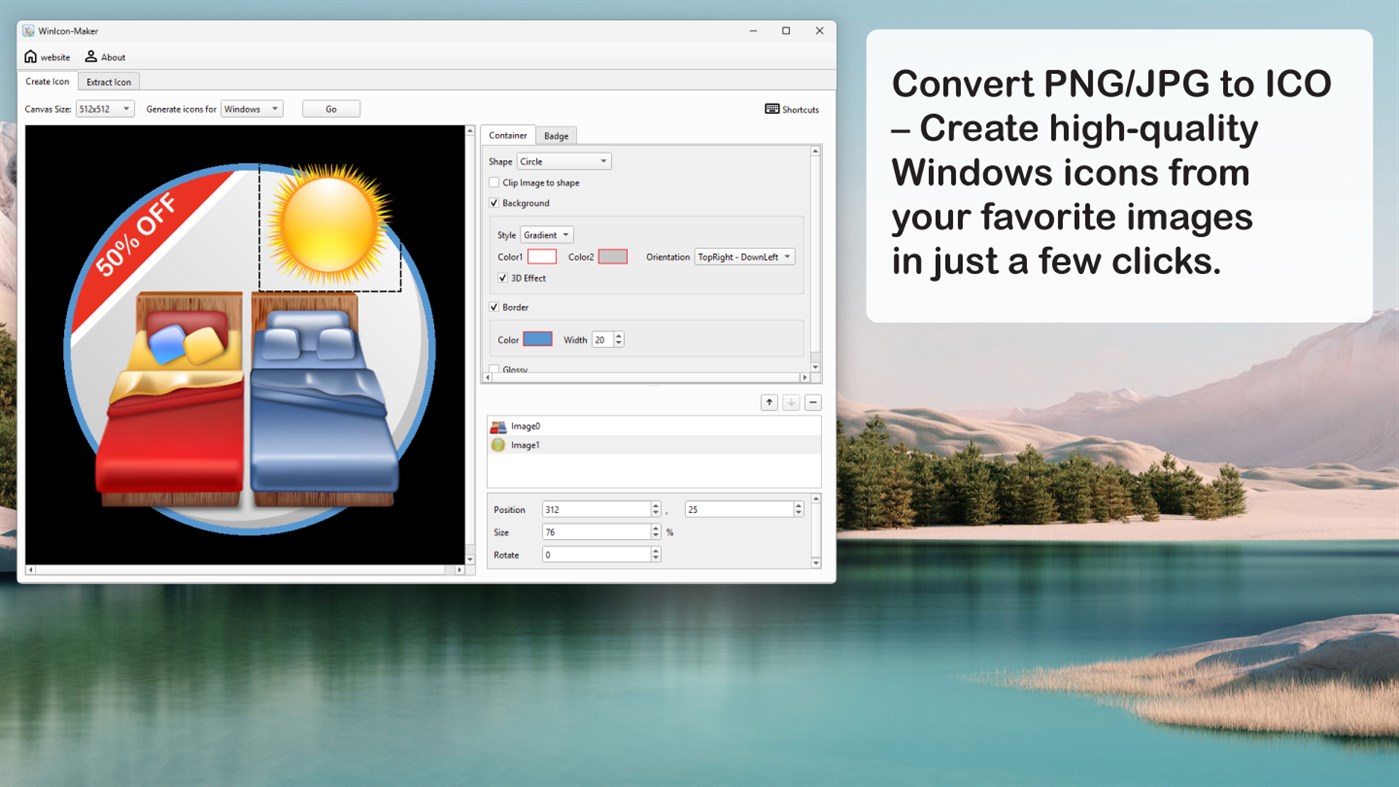The height and width of the screenshot is (787, 1399).
Task: Open the Shape dropdown showing Circle
Action: pos(563,161)
